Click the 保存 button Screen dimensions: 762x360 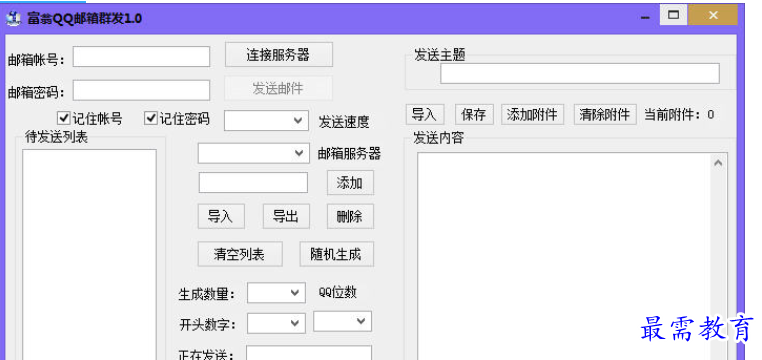474,115
